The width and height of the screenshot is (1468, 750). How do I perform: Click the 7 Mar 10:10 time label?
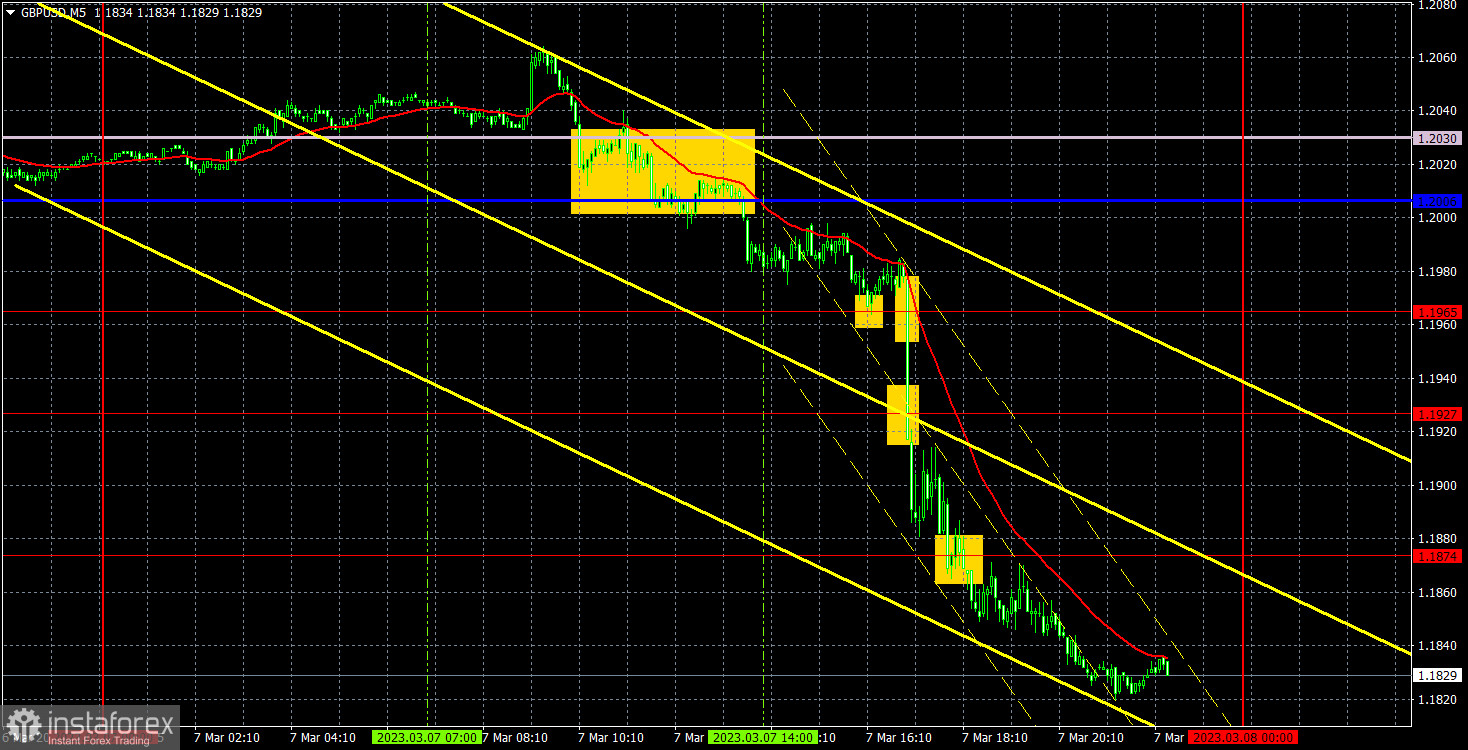point(611,738)
